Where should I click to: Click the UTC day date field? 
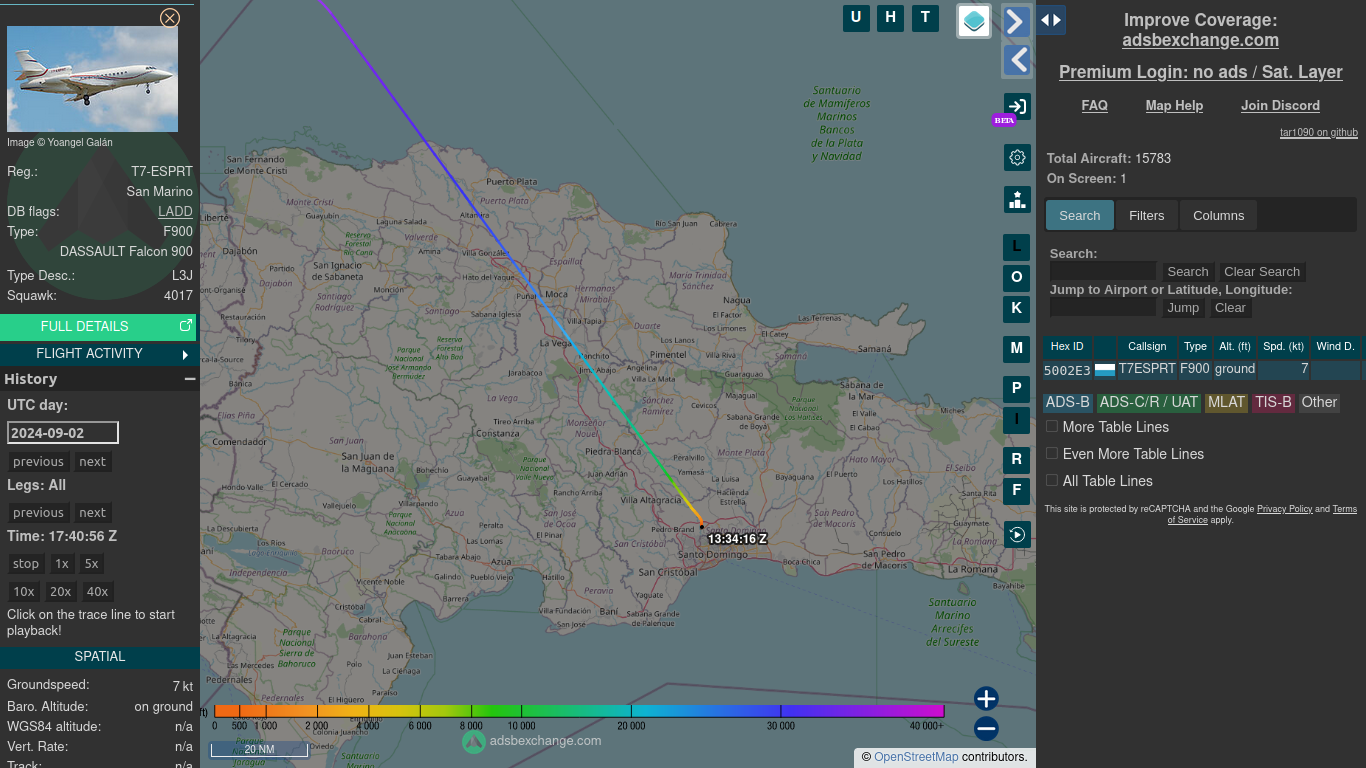coord(63,433)
